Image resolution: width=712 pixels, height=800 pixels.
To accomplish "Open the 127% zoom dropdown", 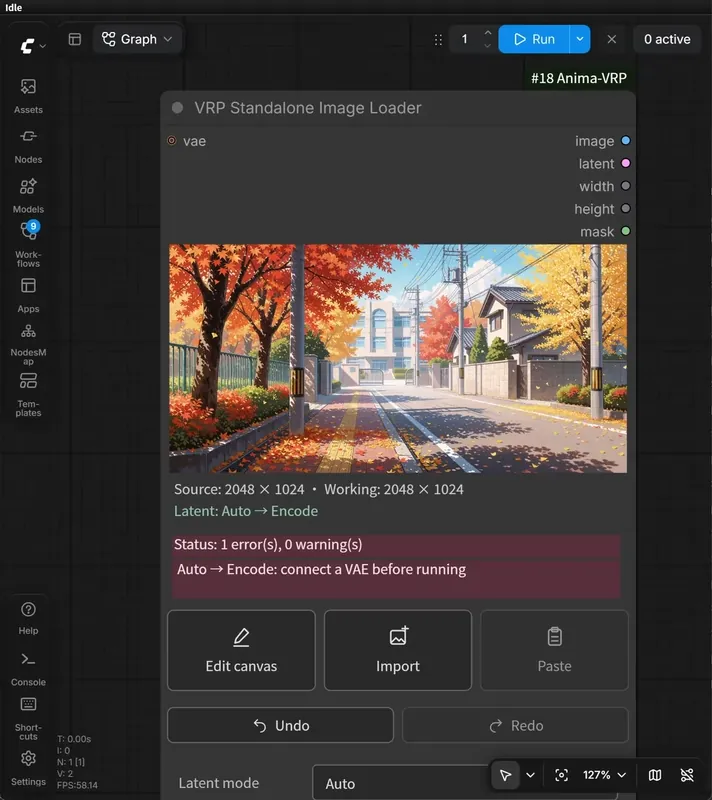I will [604, 775].
